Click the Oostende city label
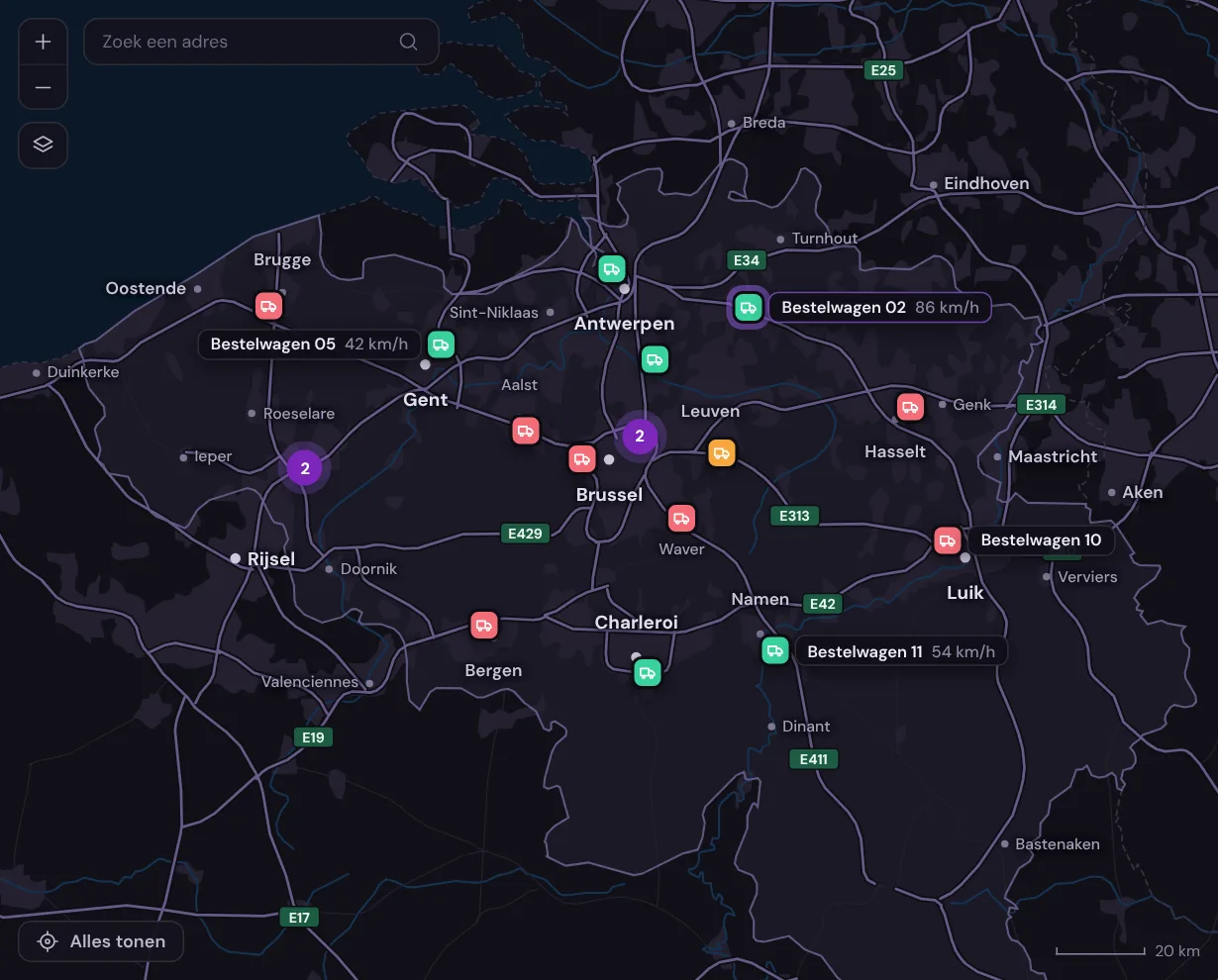Screen dimensions: 1218x980 146,288
